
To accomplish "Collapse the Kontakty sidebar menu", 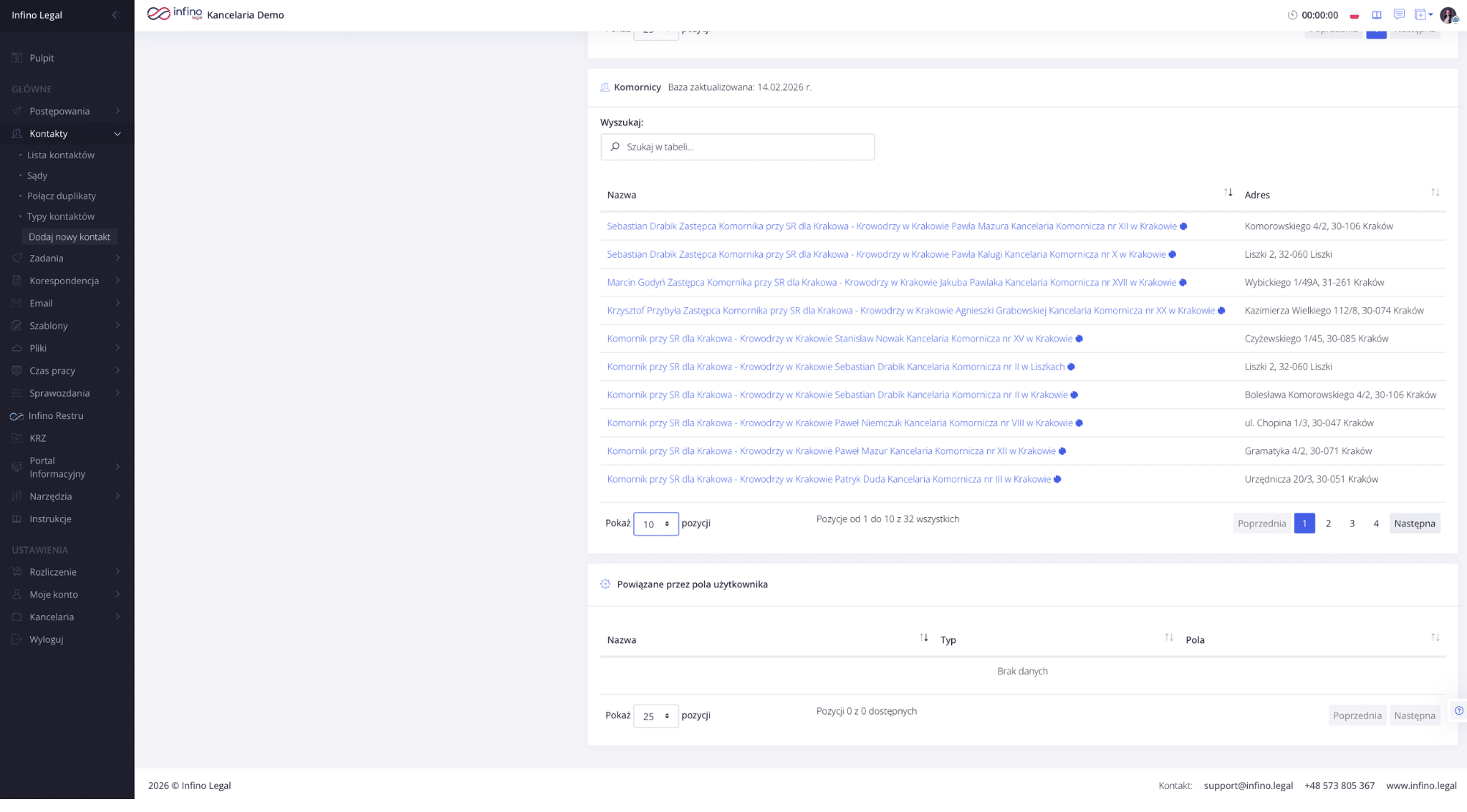I will coord(67,134).
